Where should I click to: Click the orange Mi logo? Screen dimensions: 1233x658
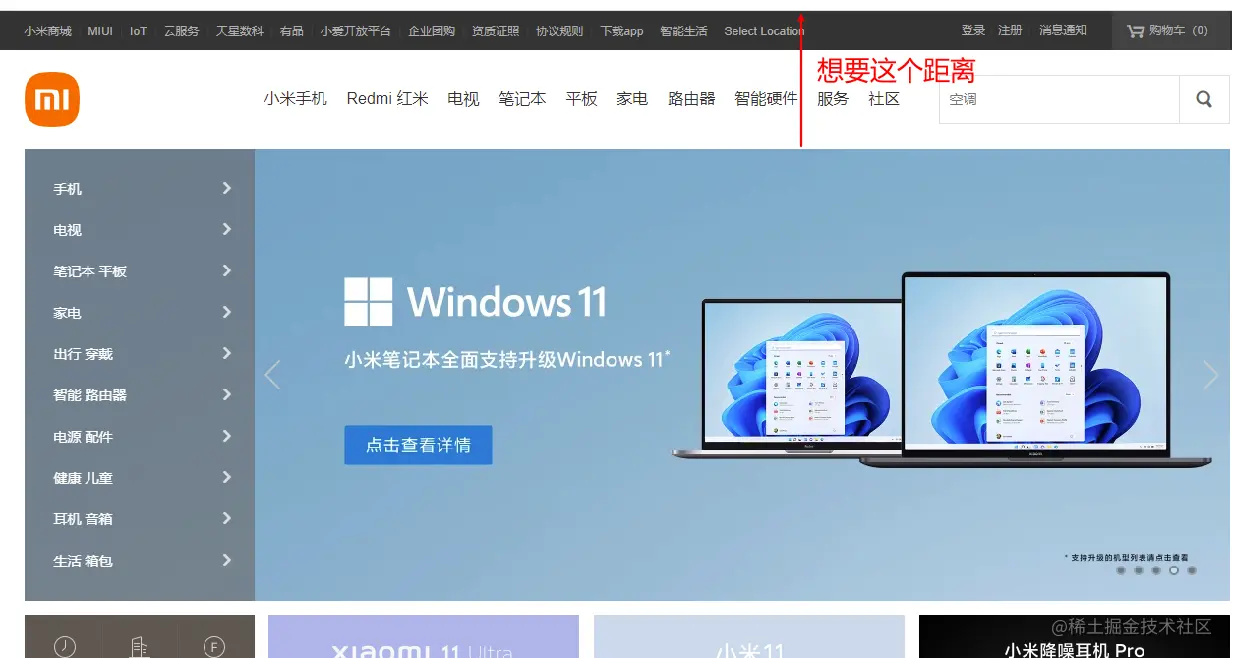(x=52, y=100)
